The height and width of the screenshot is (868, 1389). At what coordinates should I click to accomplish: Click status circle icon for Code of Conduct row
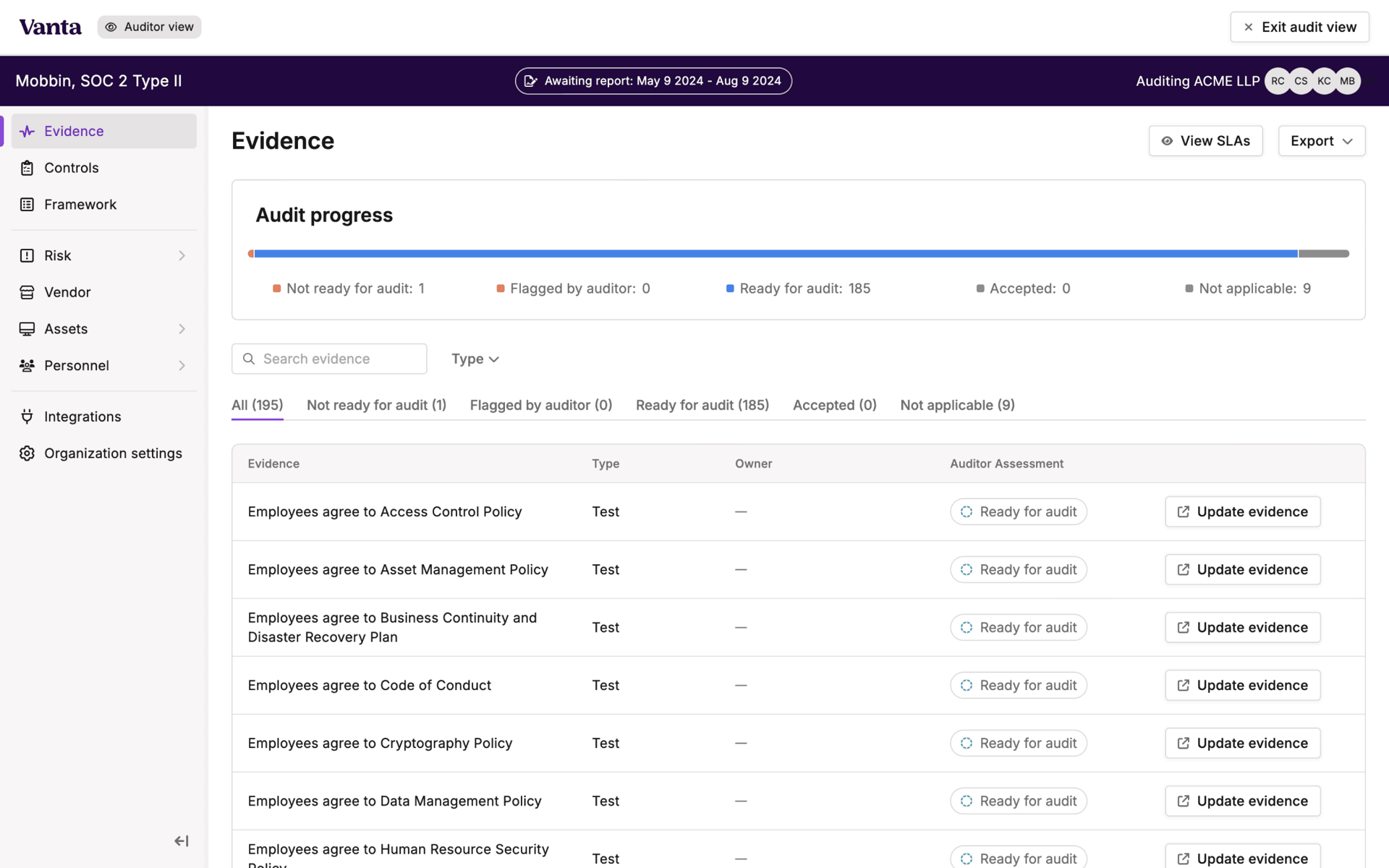967,685
